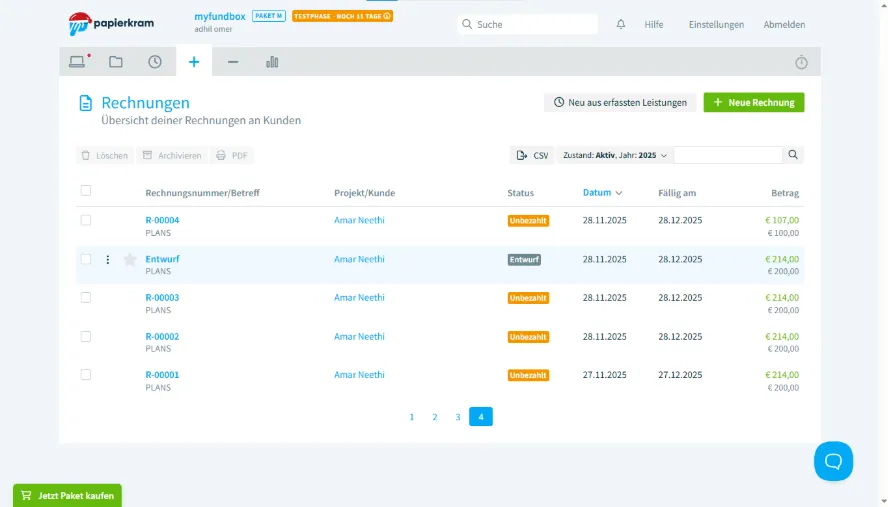Open the folder projects tab icon
Viewport: 888px width, 507px height.
[116, 62]
